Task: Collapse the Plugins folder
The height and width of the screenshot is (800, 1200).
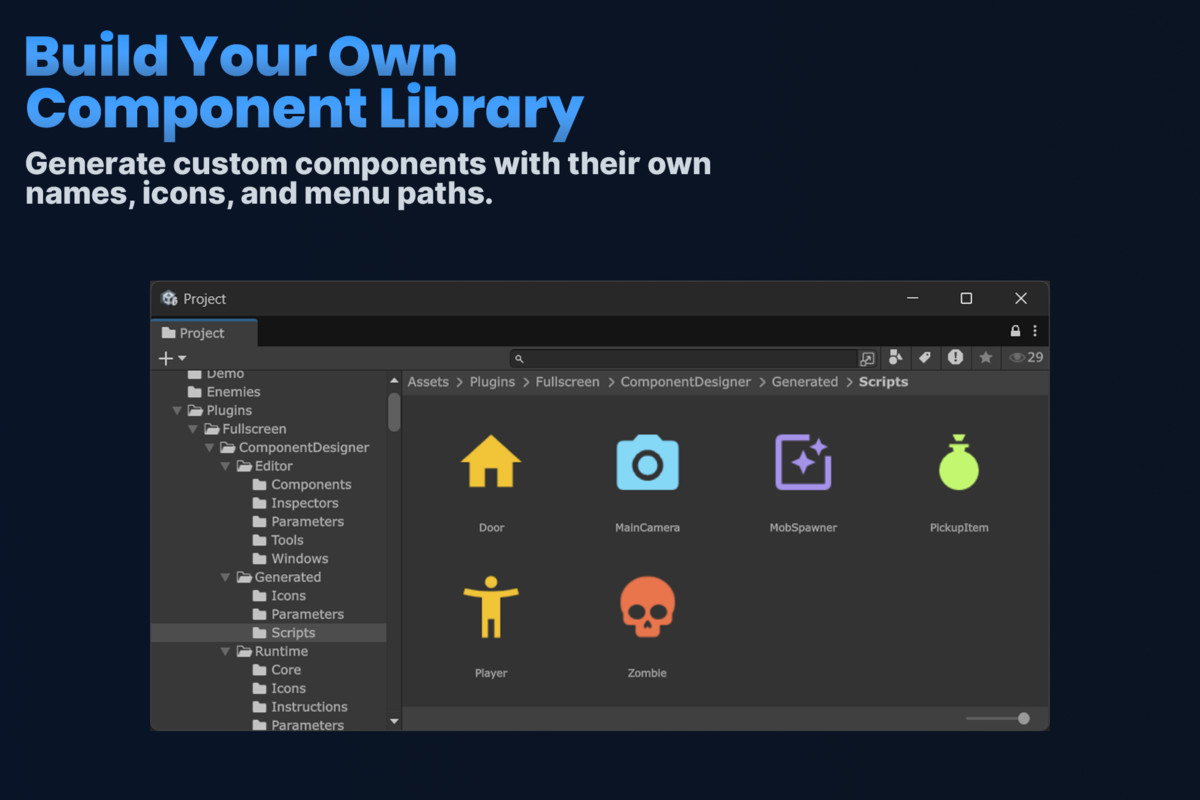Action: pyautogui.click(x=177, y=410)
